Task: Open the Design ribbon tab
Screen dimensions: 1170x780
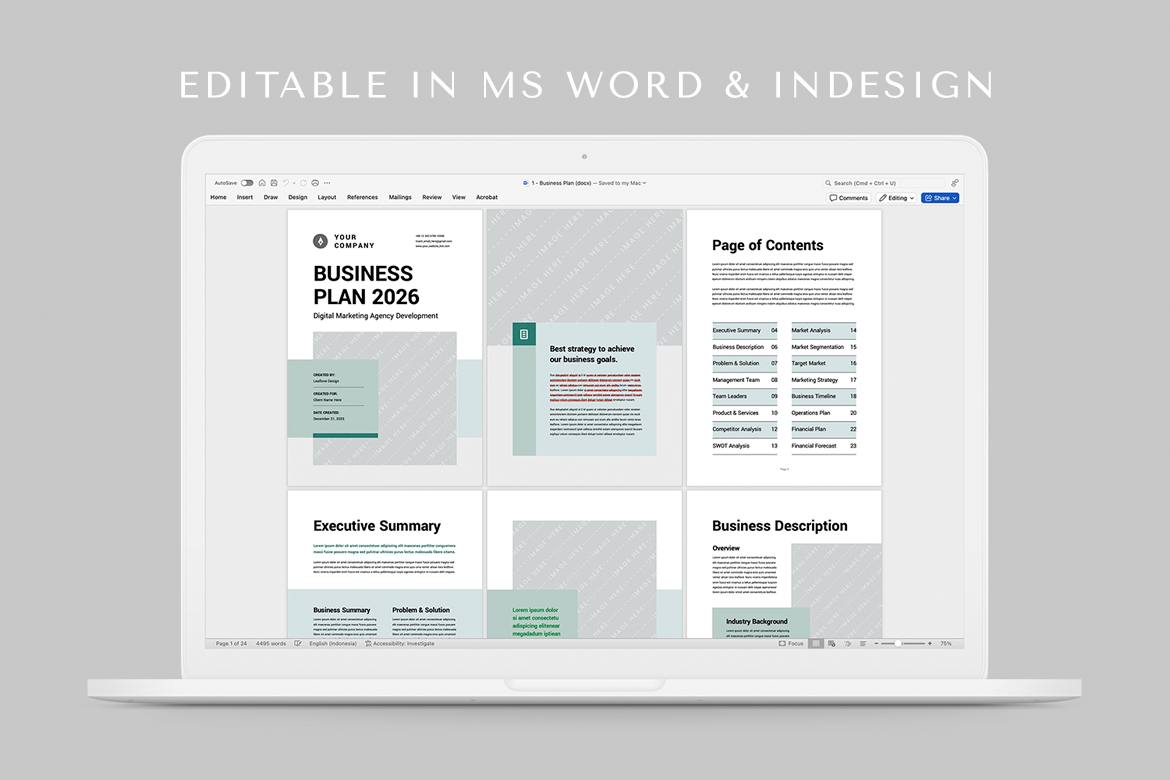Action: pyautogui.click(x=297, y=198)
